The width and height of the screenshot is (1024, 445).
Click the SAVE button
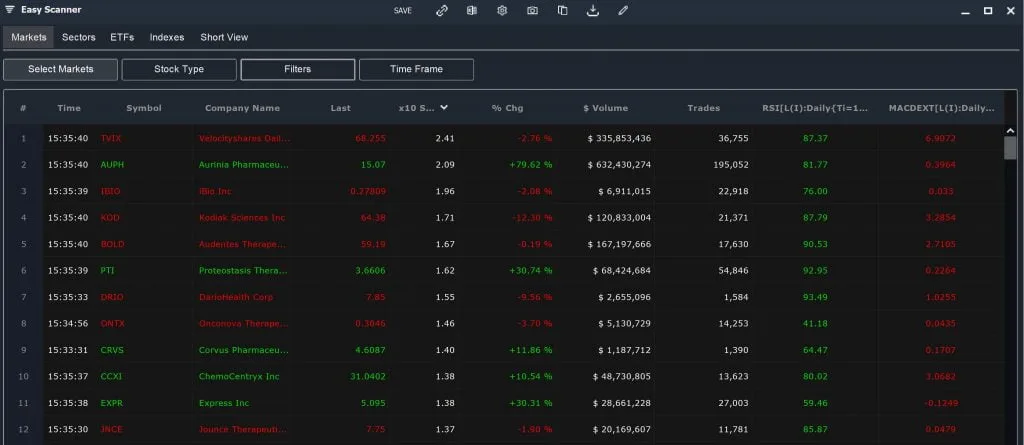(x=403, y=10)
